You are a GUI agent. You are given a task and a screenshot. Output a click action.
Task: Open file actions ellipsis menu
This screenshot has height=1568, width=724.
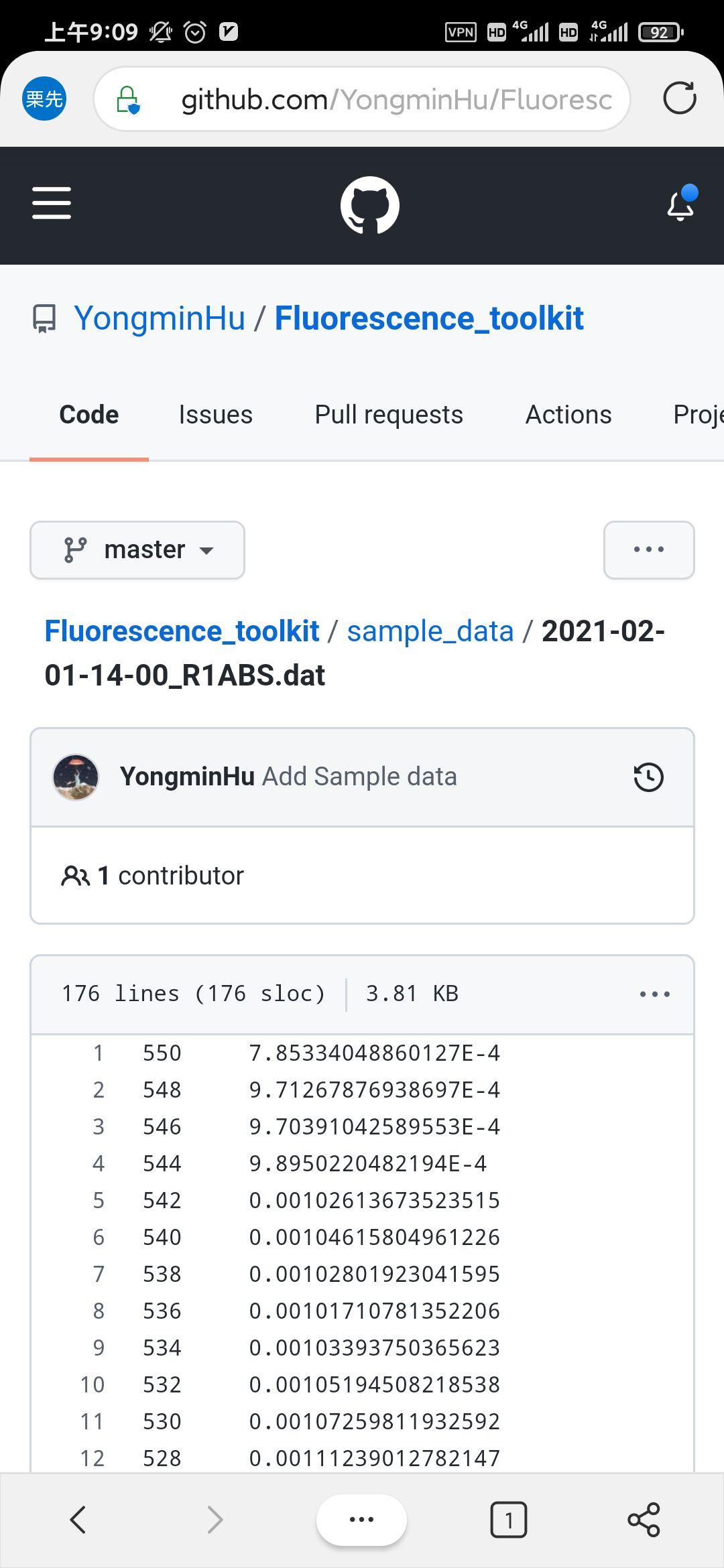point(654,994)
